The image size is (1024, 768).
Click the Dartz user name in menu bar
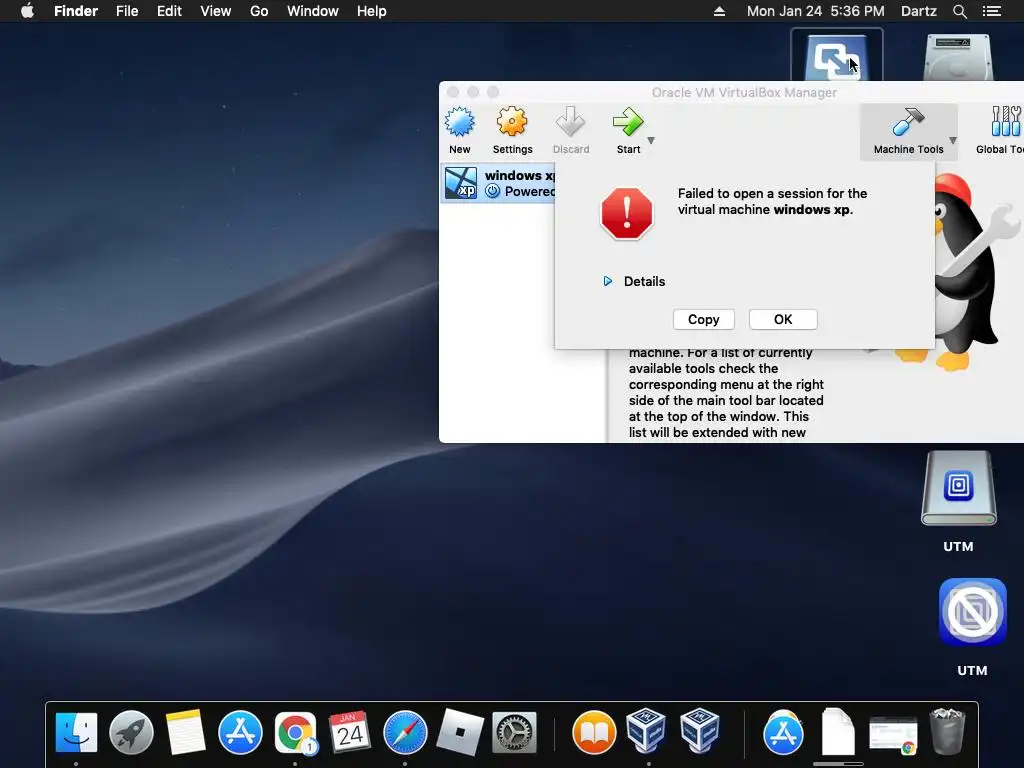pyautogui.click(x=919, y=11)
